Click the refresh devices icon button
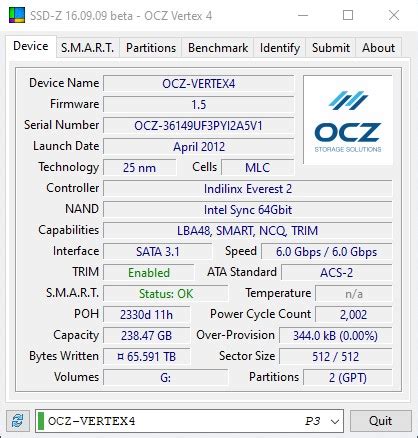The width and height of the screenshot is (418, 438). (x=18, y=421)
